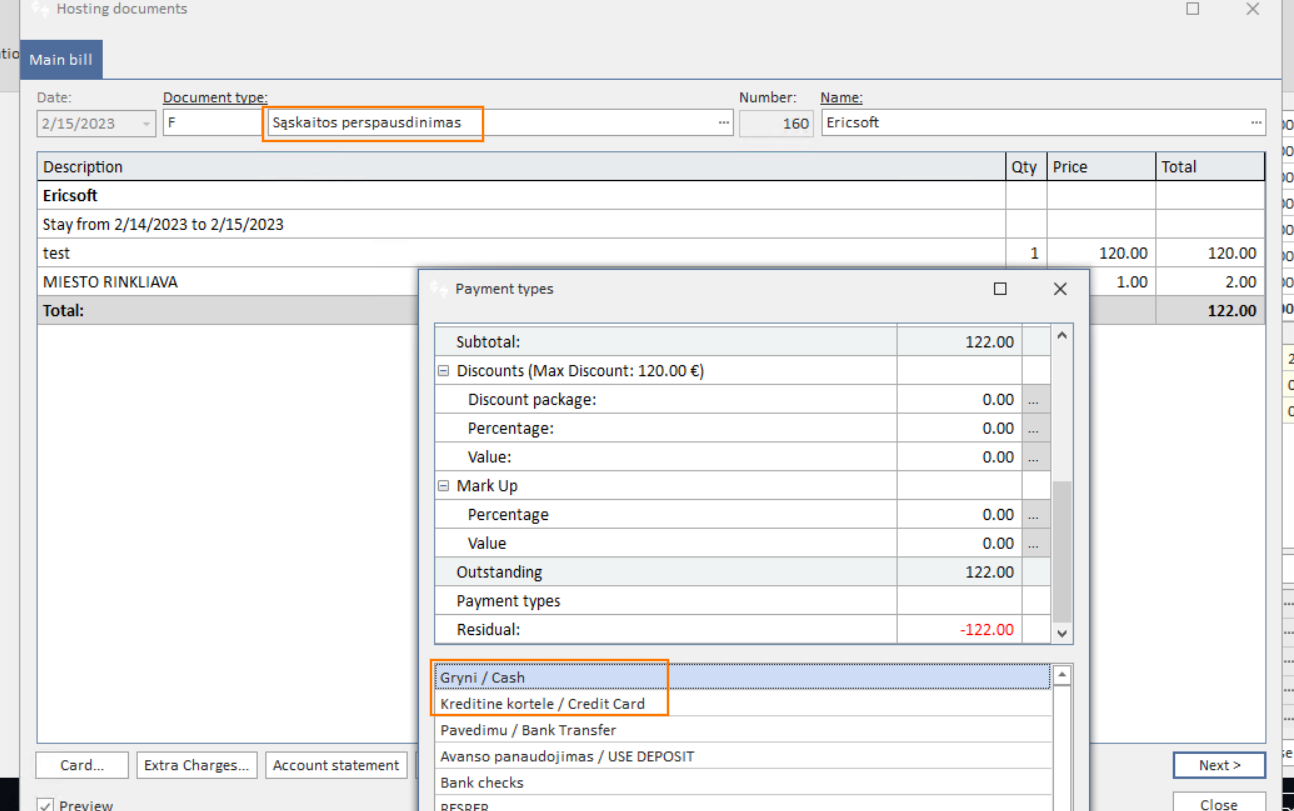The image size is (1294, 811).
Task: Open the Date dropdown showing 2/15/2023
Action: (x=147, y=124)
